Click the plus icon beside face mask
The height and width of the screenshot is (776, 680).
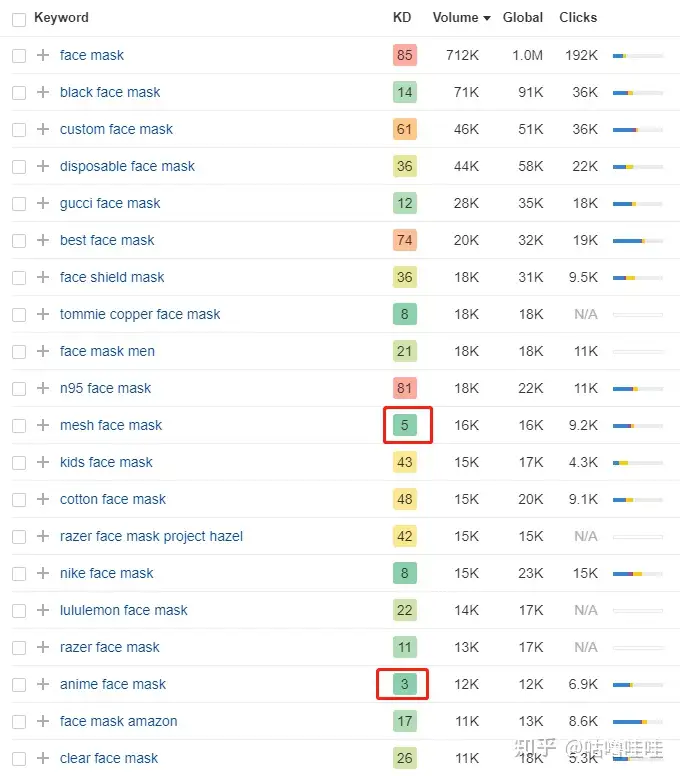point(43,55)
